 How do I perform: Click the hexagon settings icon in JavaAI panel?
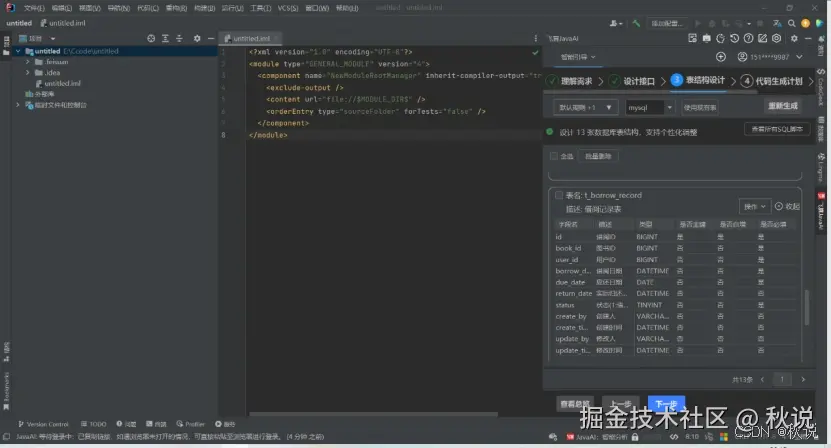[776, 38]
